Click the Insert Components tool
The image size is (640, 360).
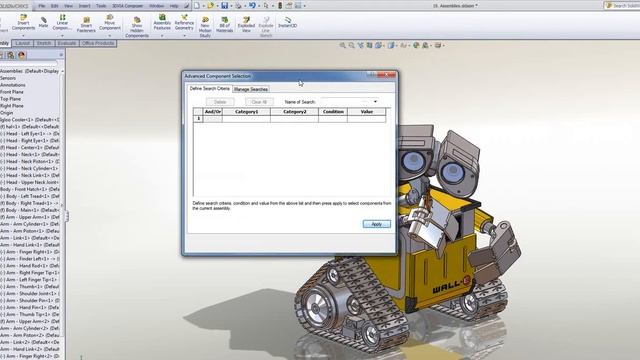pyautogui.click(x=23, y=22)
